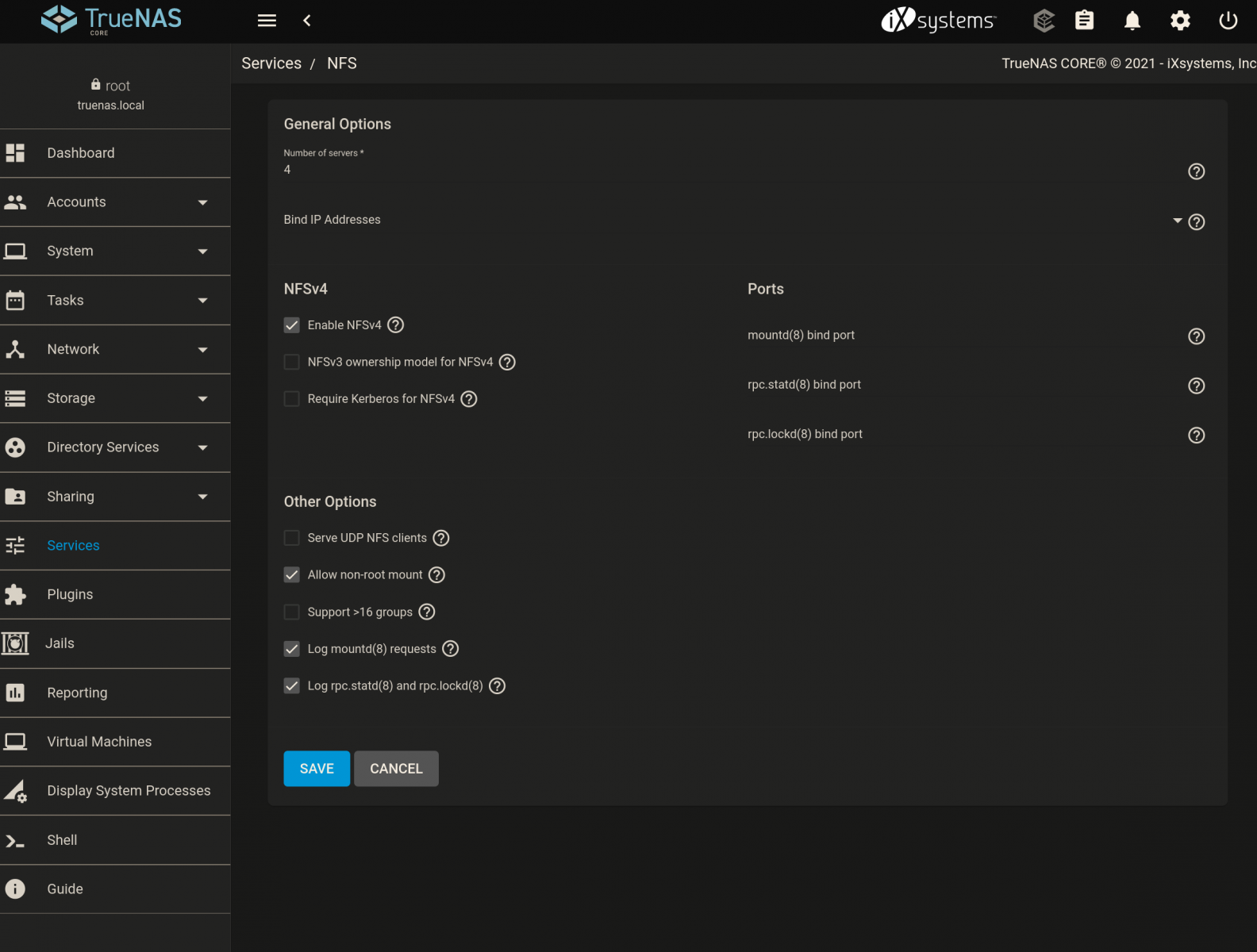
Task: Save the NFS settings
Action: point(317,769)
